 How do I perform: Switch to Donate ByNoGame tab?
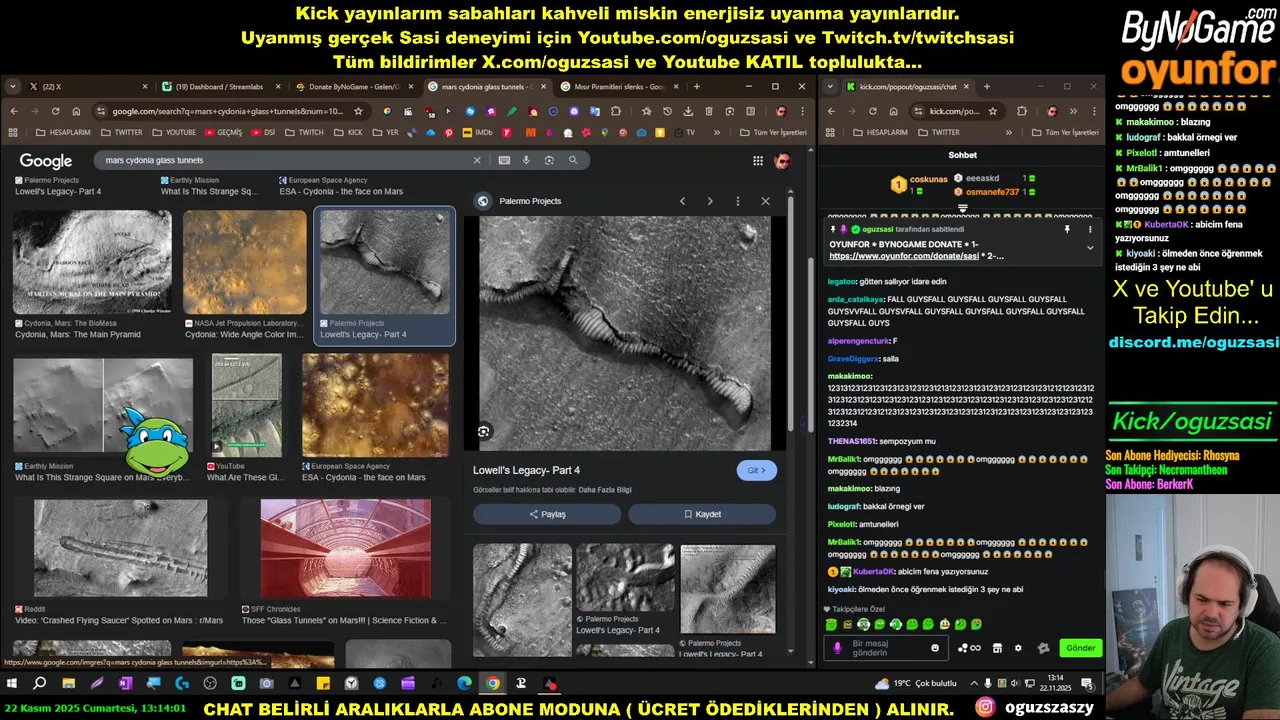354,87
